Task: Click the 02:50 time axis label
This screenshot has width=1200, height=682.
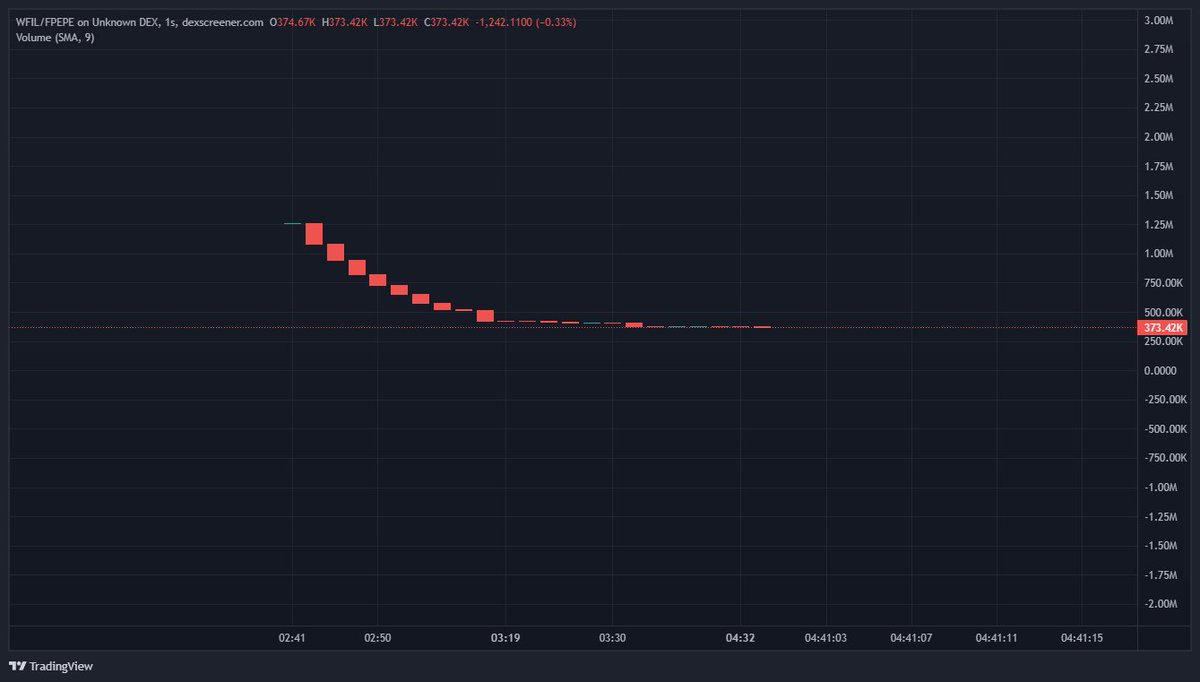Action: pyautogui.click(x=377, y=637)
